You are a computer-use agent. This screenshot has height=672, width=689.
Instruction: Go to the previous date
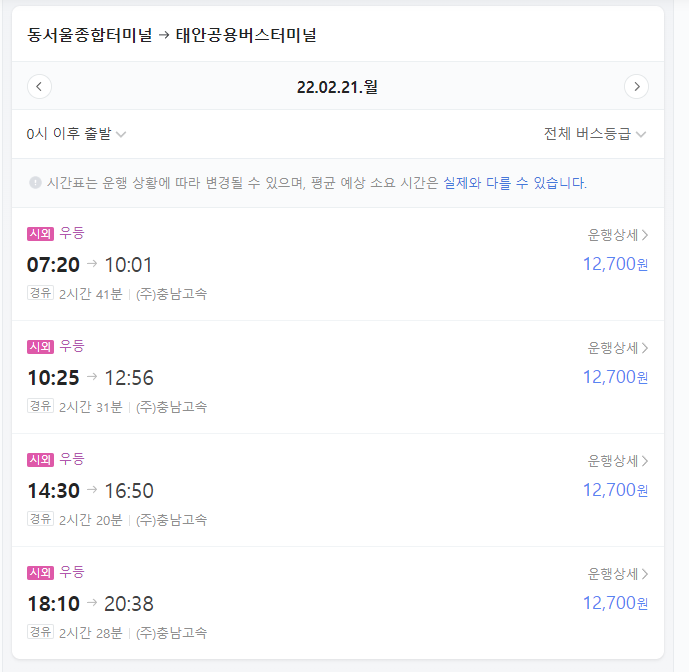pyautogui.click(x=39, y=87)
